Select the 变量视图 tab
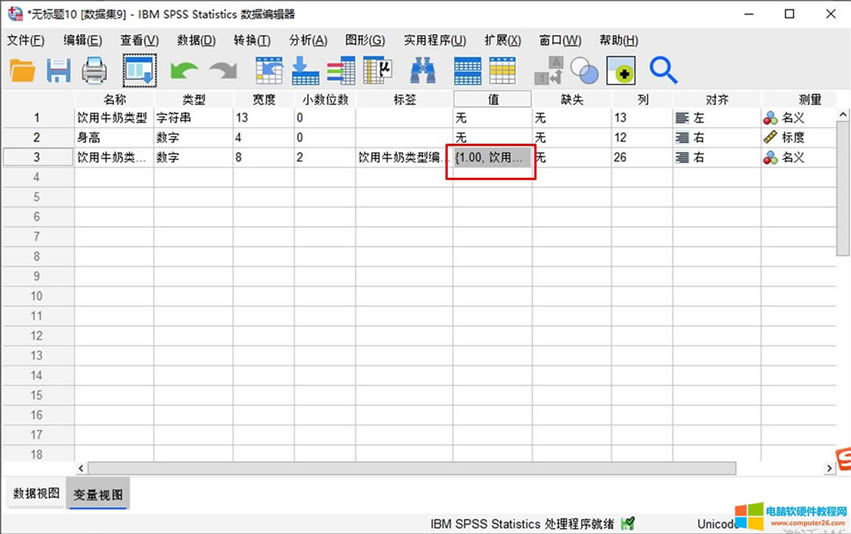Screen dimensions: 851x534 pyautogui.click(x=97, y=494)
